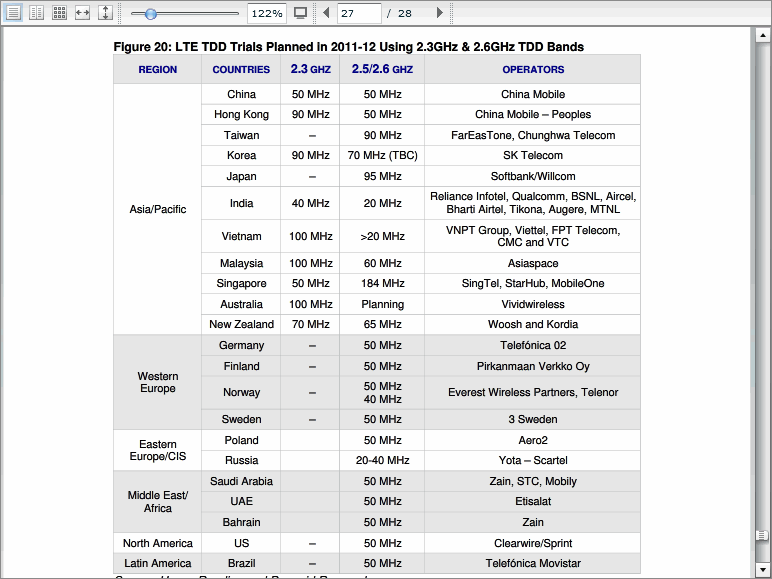The height and width of the screenshot is (579, 772).
Task: Click the 2.3 GHZ column header
Action: click(310, 69)
